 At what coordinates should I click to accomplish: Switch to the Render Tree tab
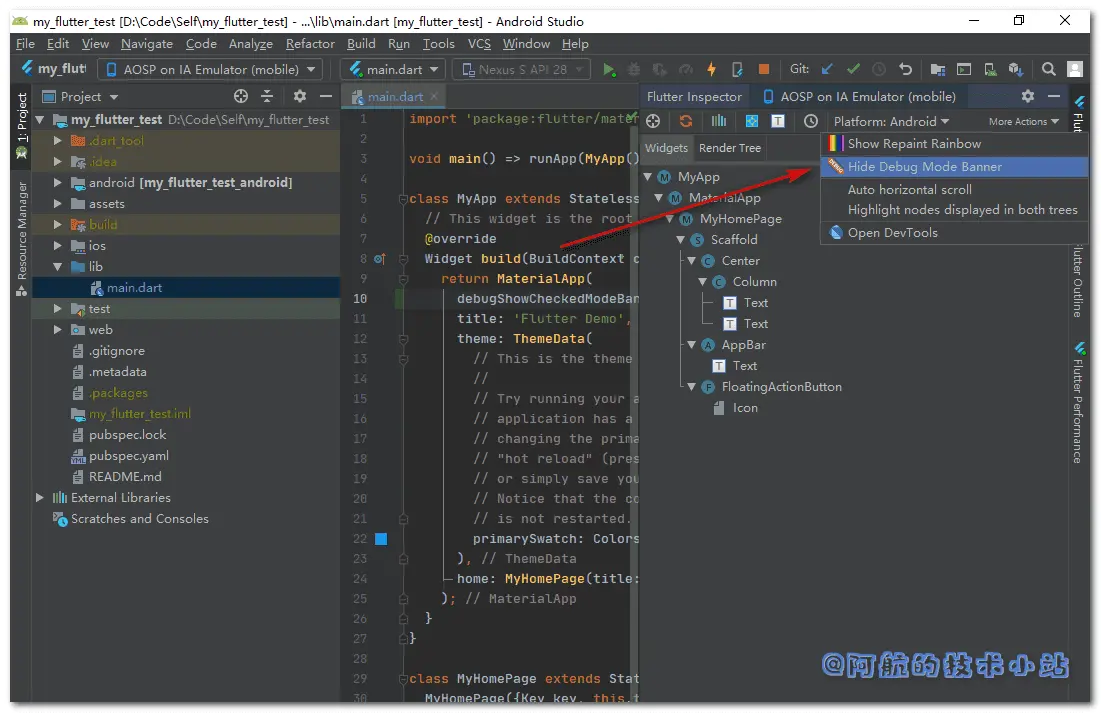tap(729, 148)
